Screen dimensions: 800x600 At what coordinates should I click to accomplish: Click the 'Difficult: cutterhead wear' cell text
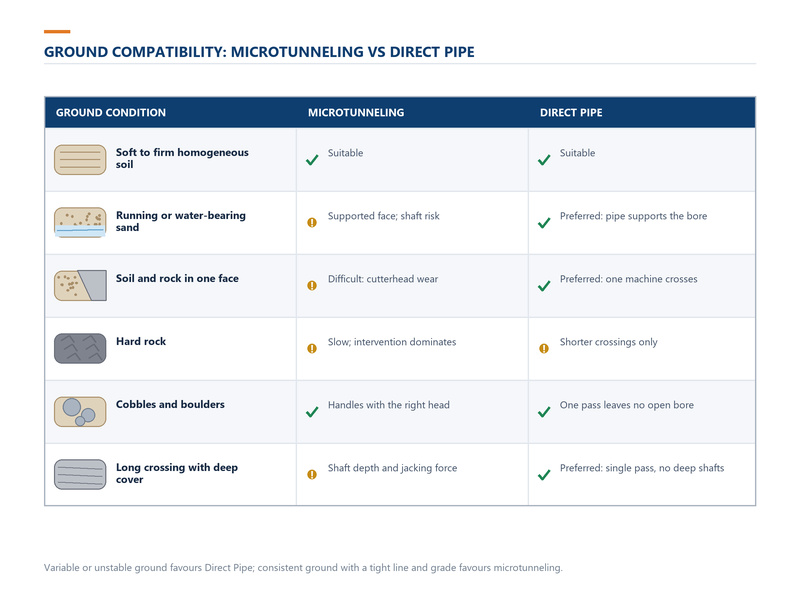pyautogui.click(x=383, y=279)
